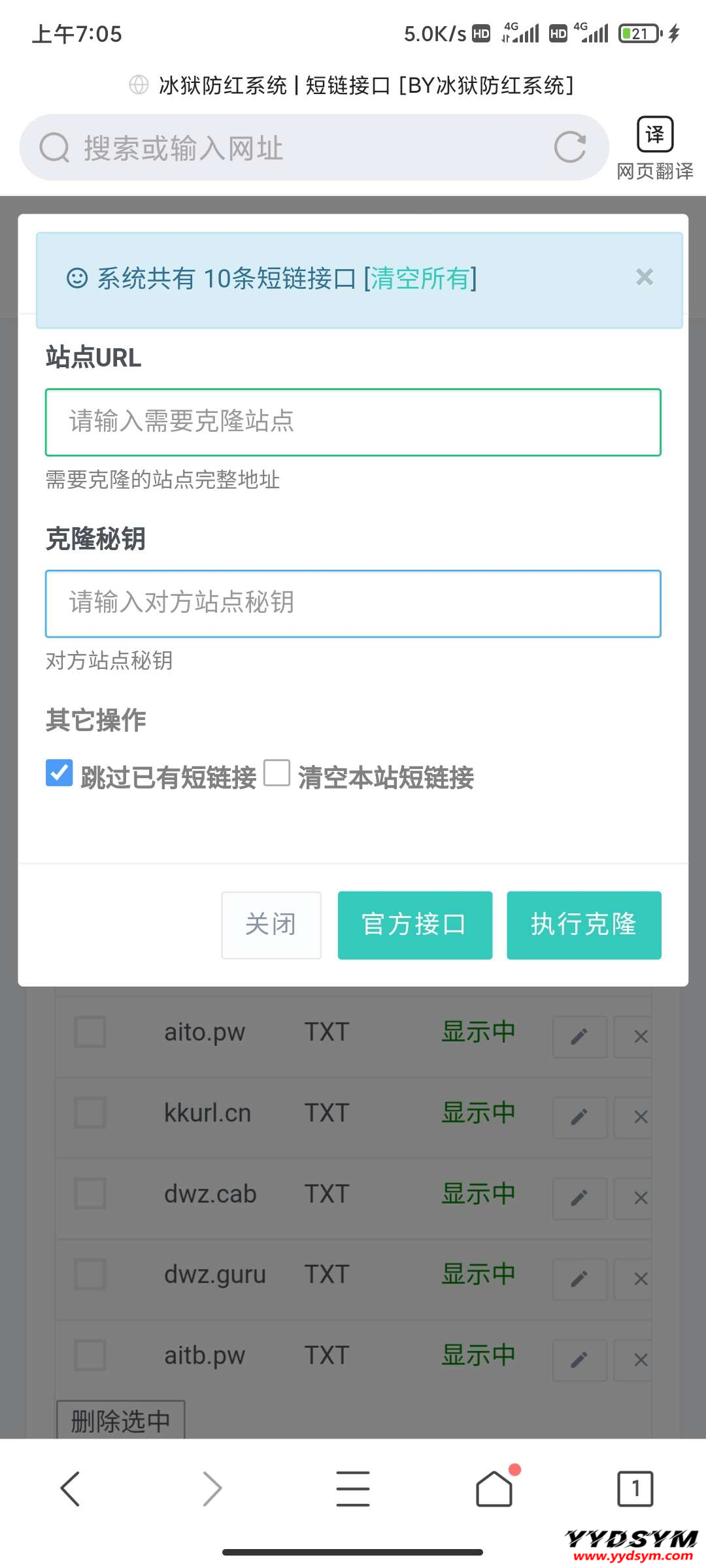Viewport: 706px width, 1568px height.
Task: Click the reload icon in address bar
Action: 569,147
